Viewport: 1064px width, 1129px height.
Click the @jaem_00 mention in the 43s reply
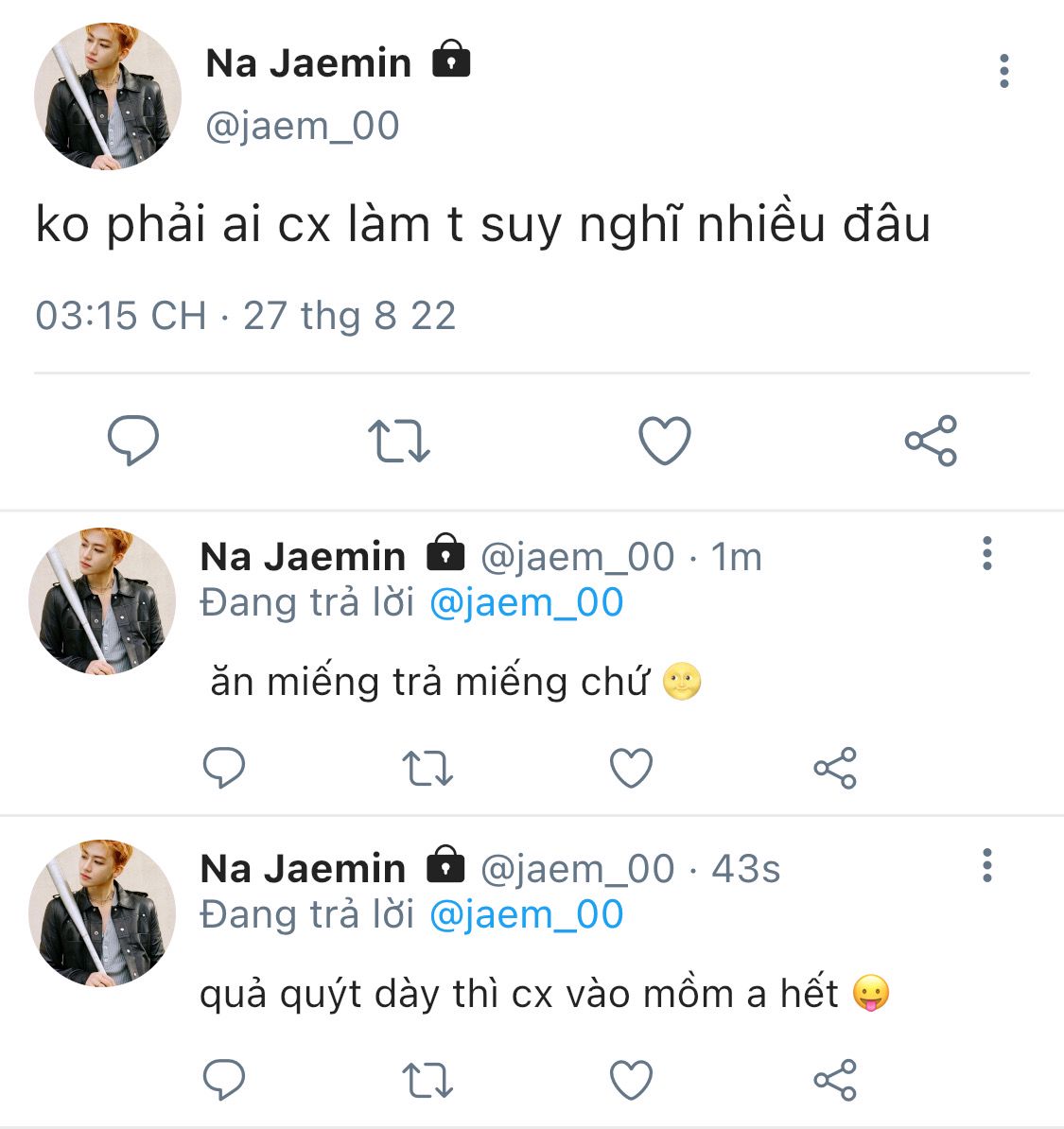pos(526,915)
